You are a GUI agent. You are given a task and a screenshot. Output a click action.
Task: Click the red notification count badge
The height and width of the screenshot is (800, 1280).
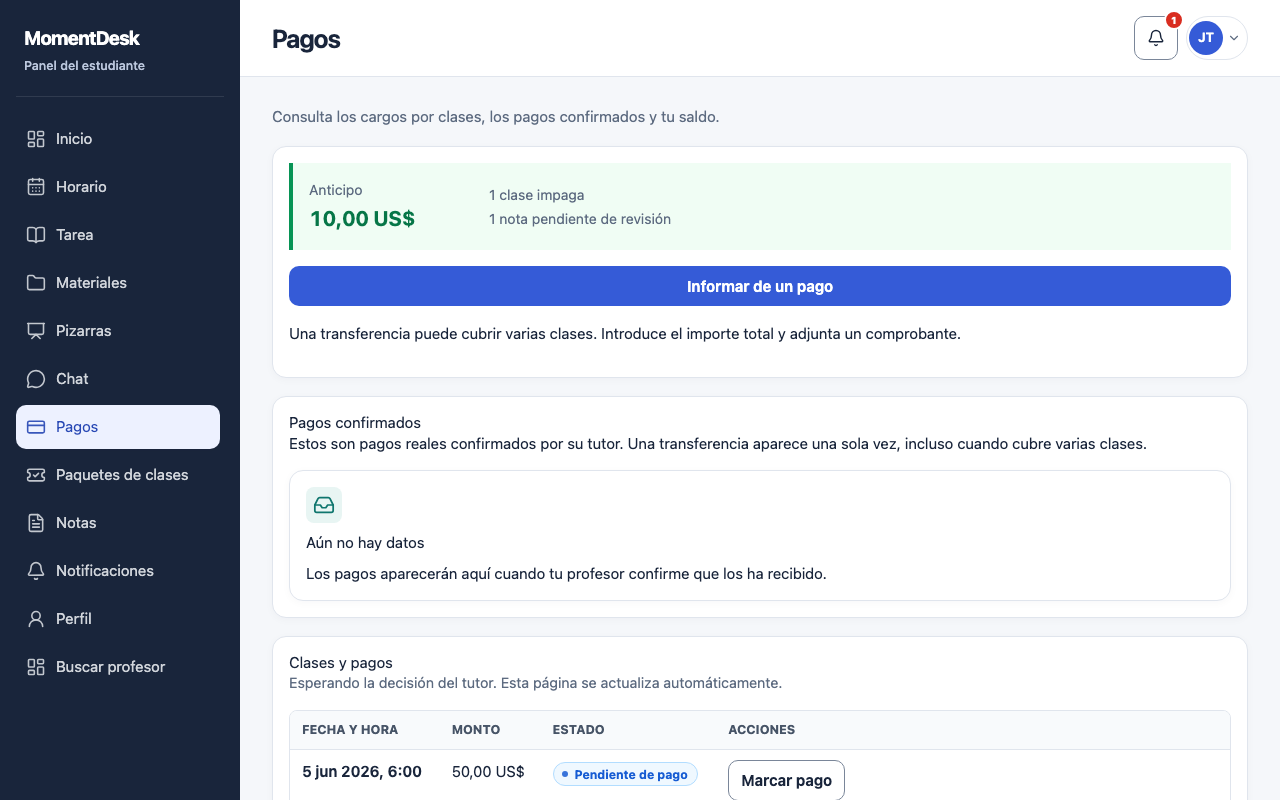tap(1174, 20)
